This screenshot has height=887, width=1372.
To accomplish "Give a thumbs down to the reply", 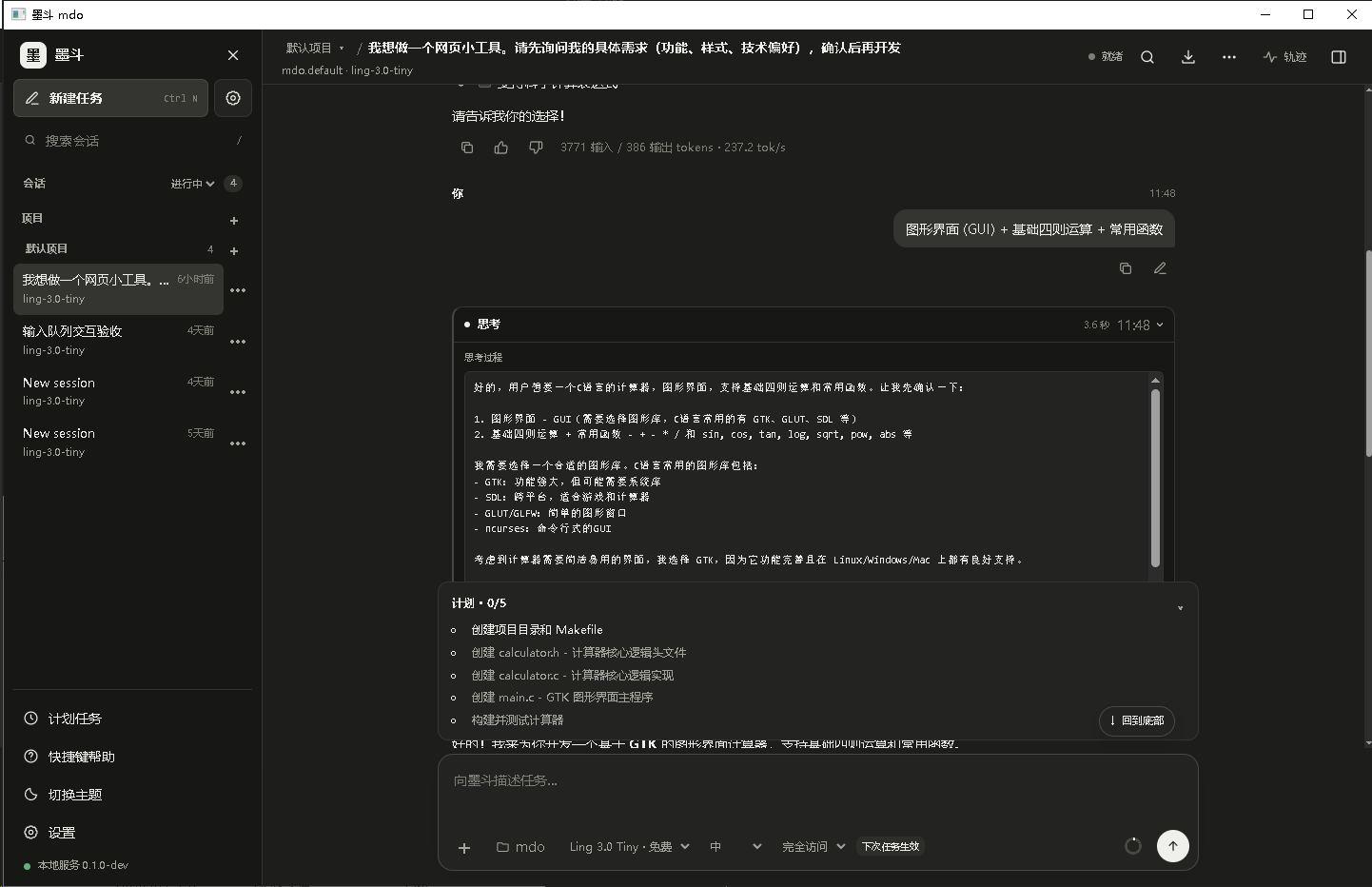I will pyautogui.click(x=536, y=148).
